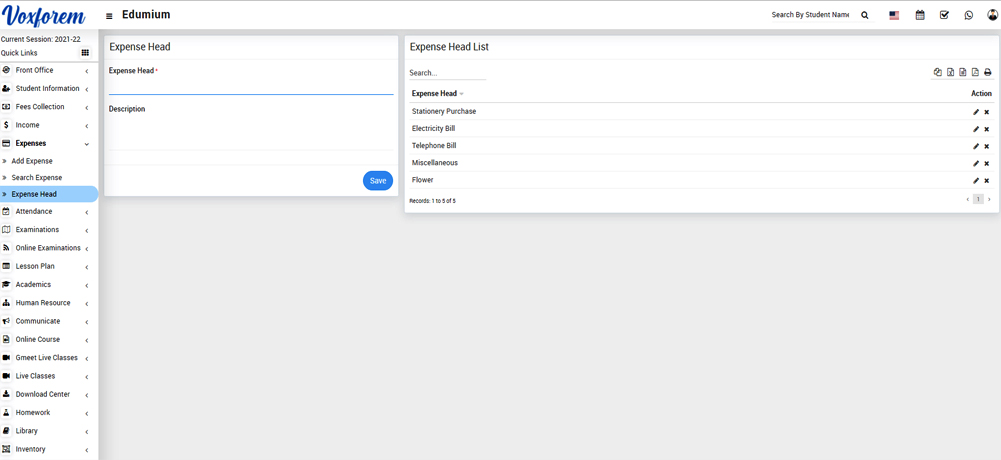Expand the Fees Collection menu
The height and width of the screenshot is (460, 1001).
(x=40, y=107)
